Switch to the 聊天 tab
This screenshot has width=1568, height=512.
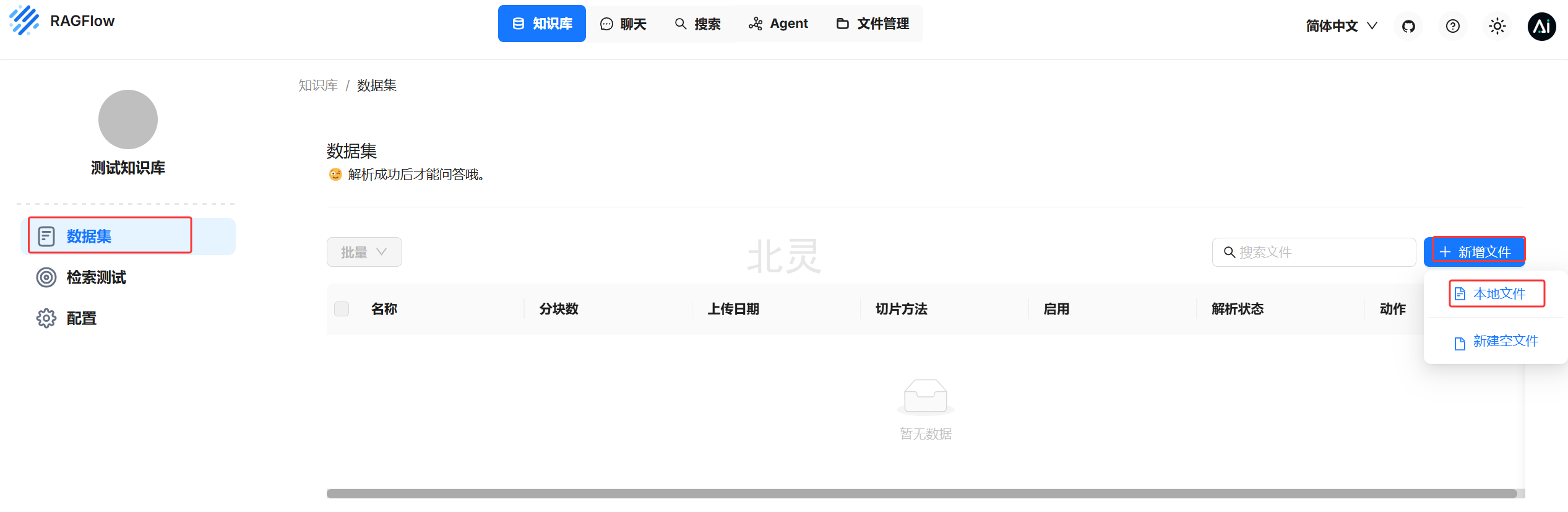(623, 24)
